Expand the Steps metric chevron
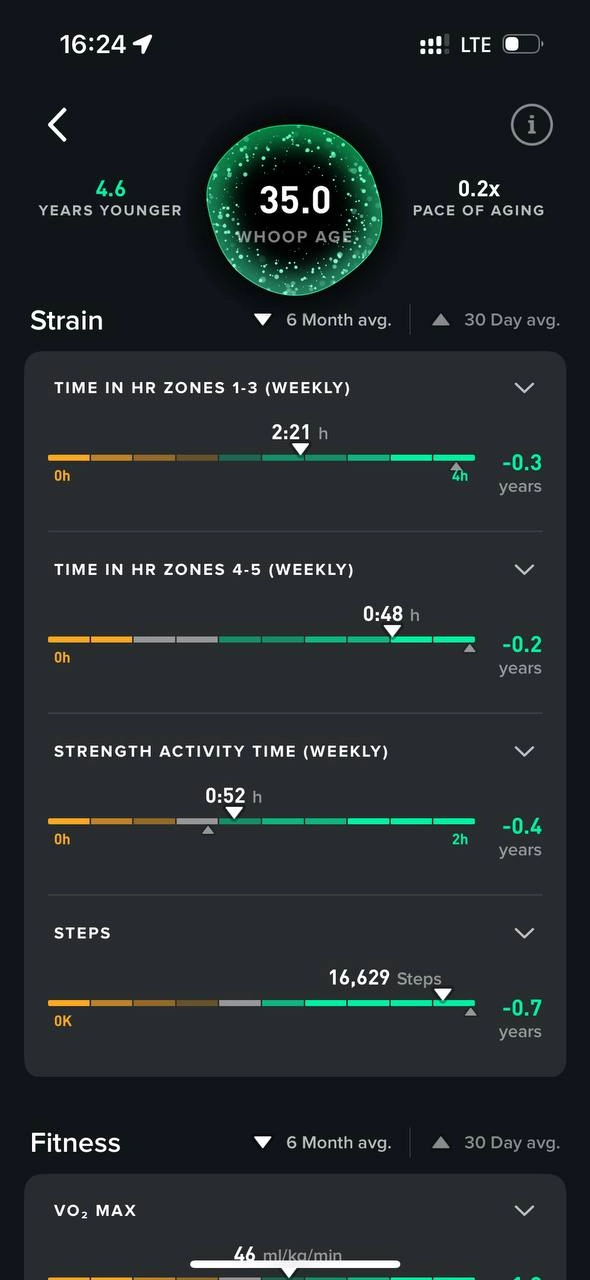The height and width of the screenshot is (1280, 590). pos(524,932)
